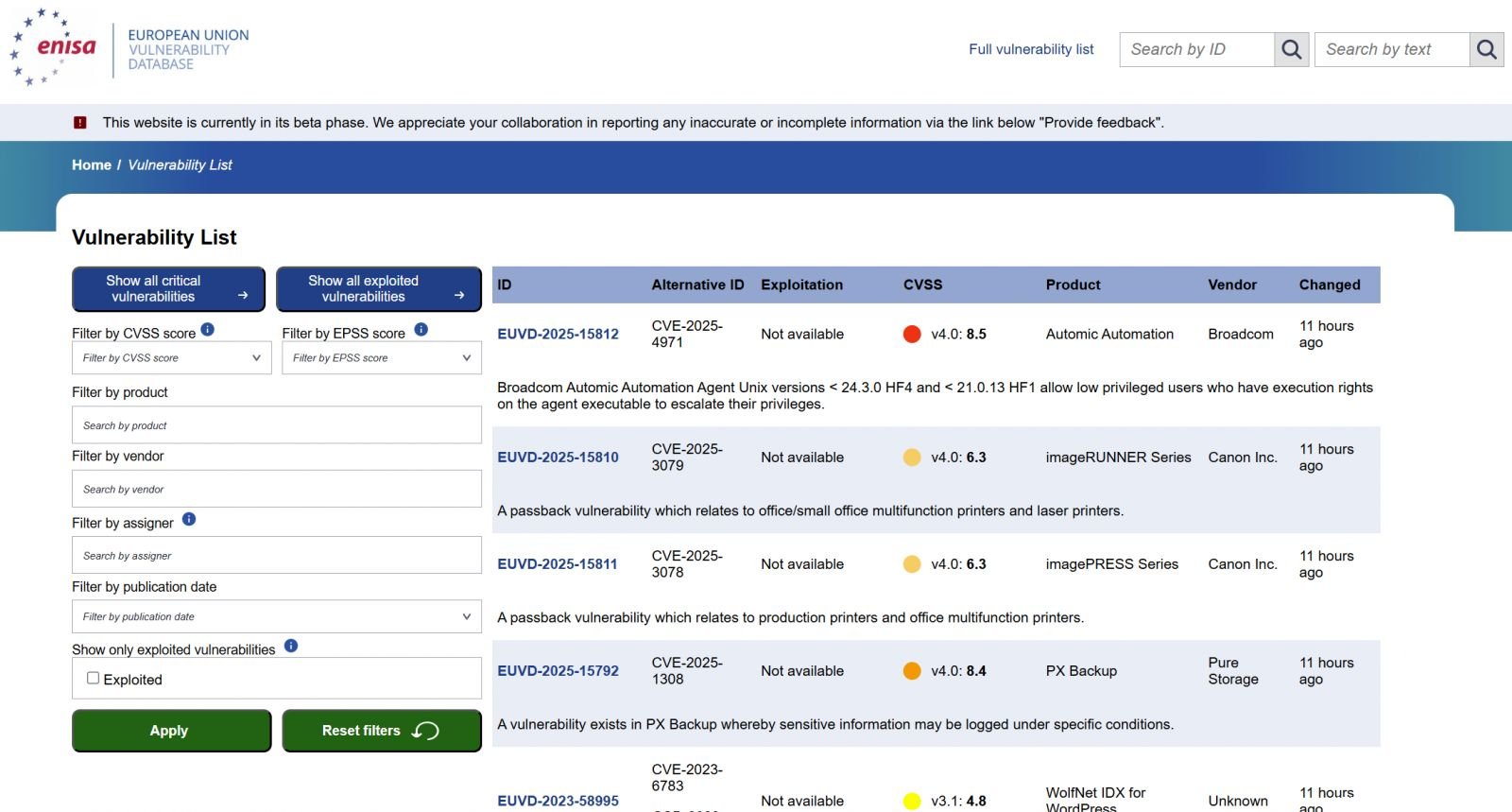The height and width of the screenshot is (812, 1512).
Task: Open vulnerability EUVD-2023-58995
Action: tap(558, 802)
